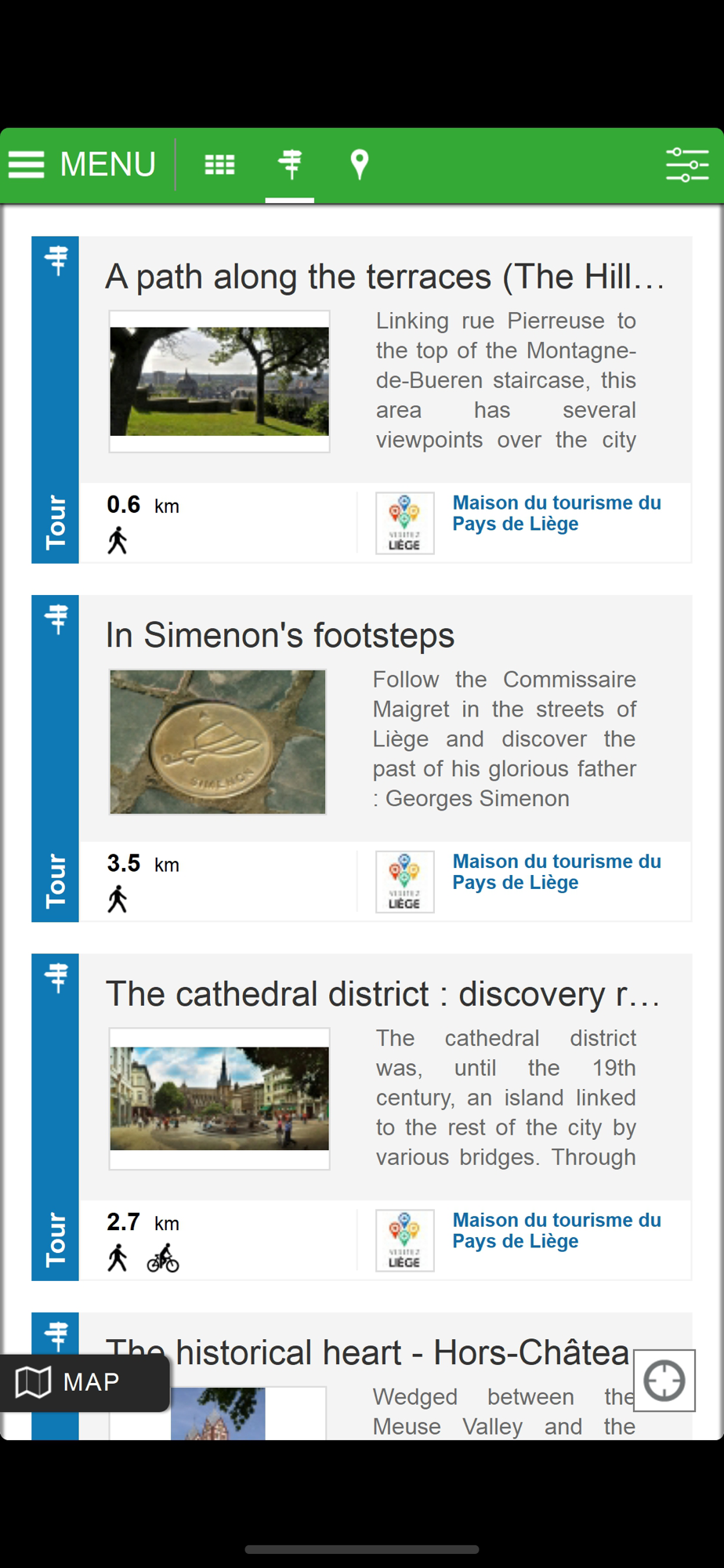Click the walking icon on the 0.6 km tour
The image size is (724, 1568).
[118, 541]
